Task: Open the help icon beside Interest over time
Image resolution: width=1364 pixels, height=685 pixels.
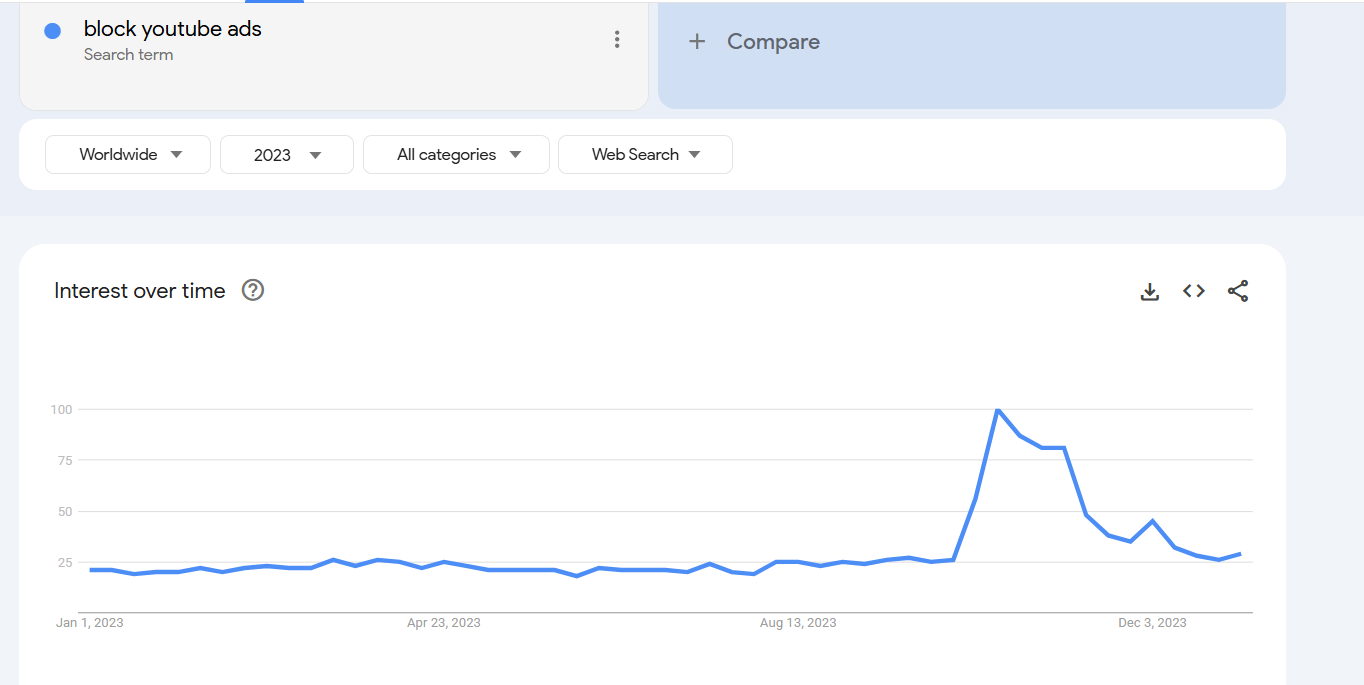Action: (x=253, y=291)
